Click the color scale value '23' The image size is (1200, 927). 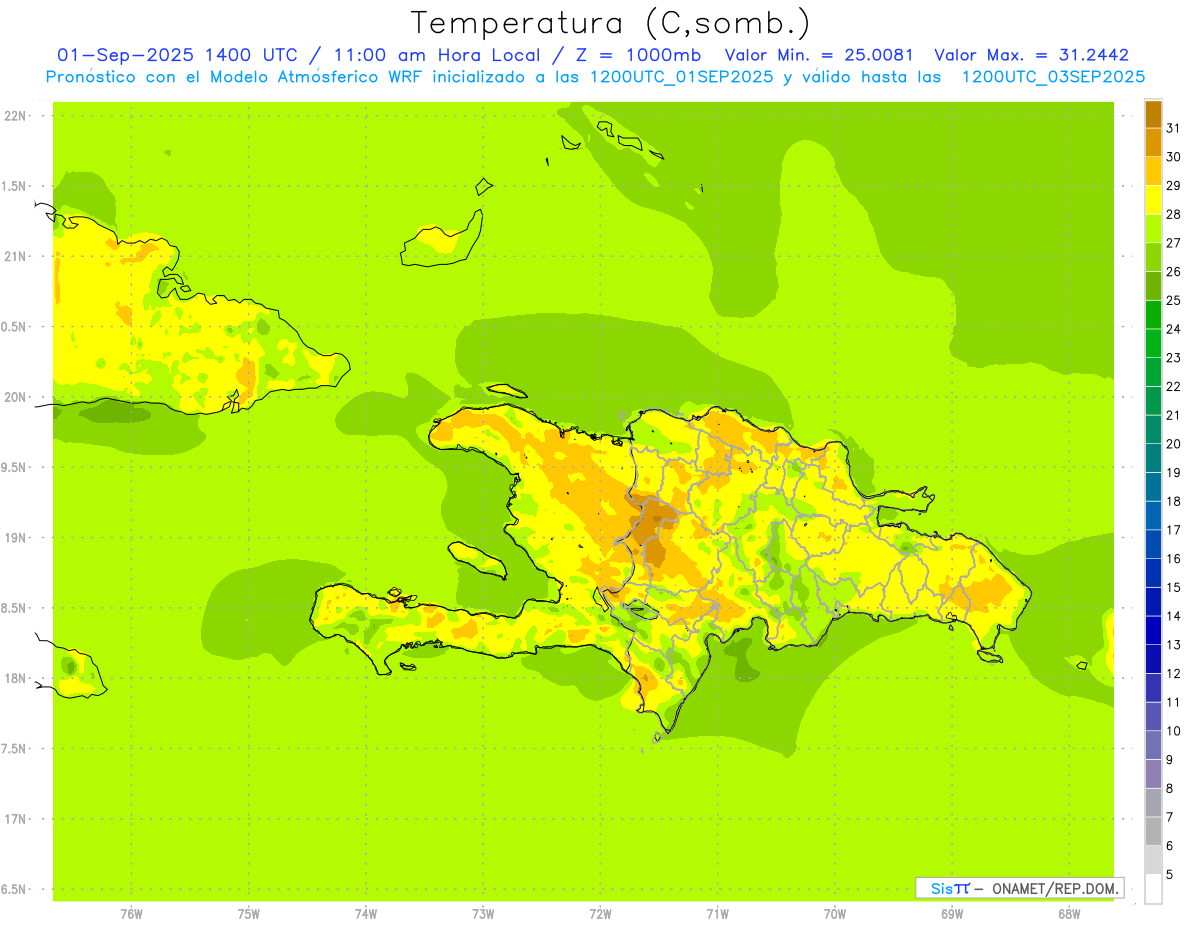point(1173,358)
